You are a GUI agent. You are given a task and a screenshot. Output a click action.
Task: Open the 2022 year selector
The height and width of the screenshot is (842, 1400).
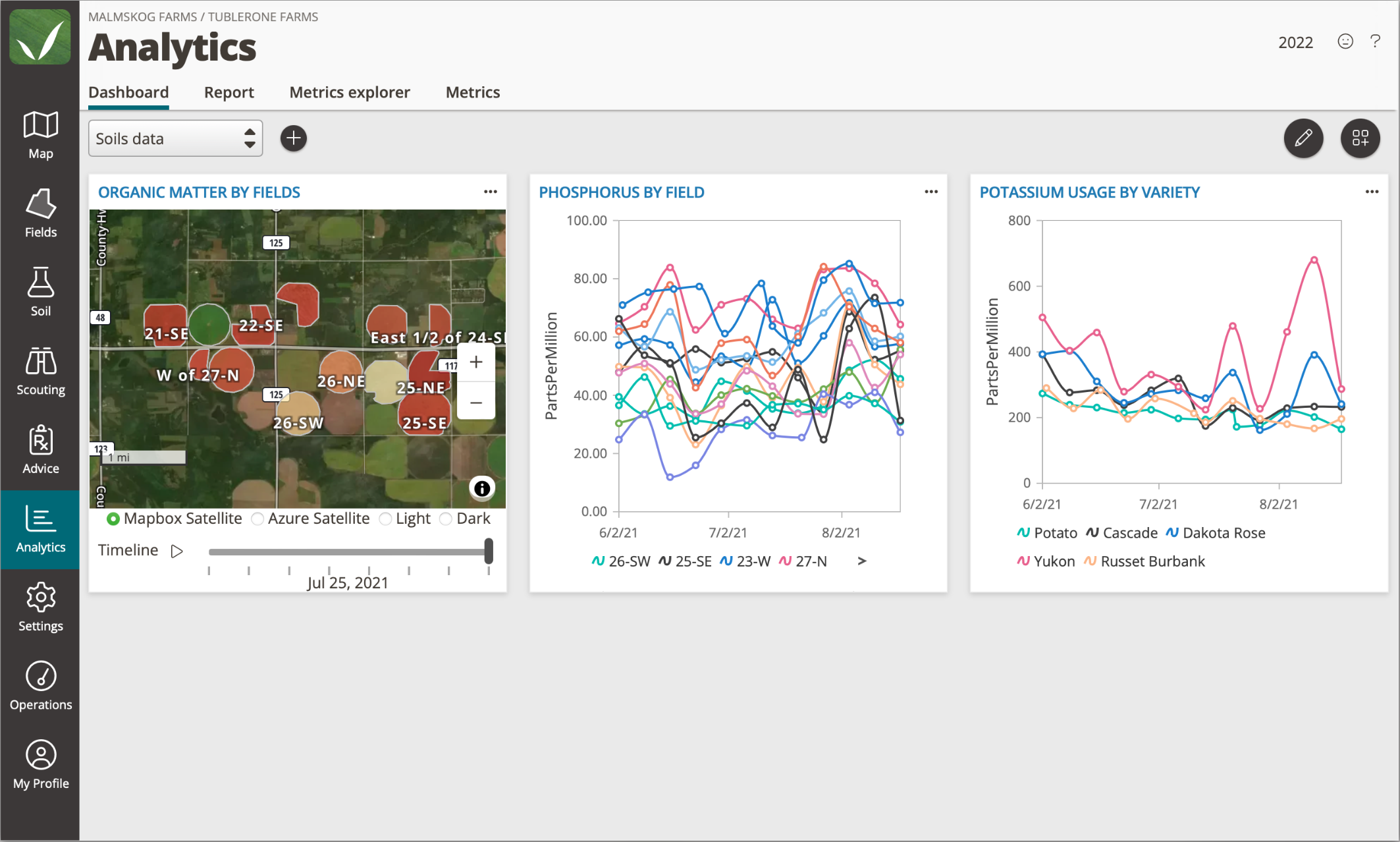tap(1295, 43)
